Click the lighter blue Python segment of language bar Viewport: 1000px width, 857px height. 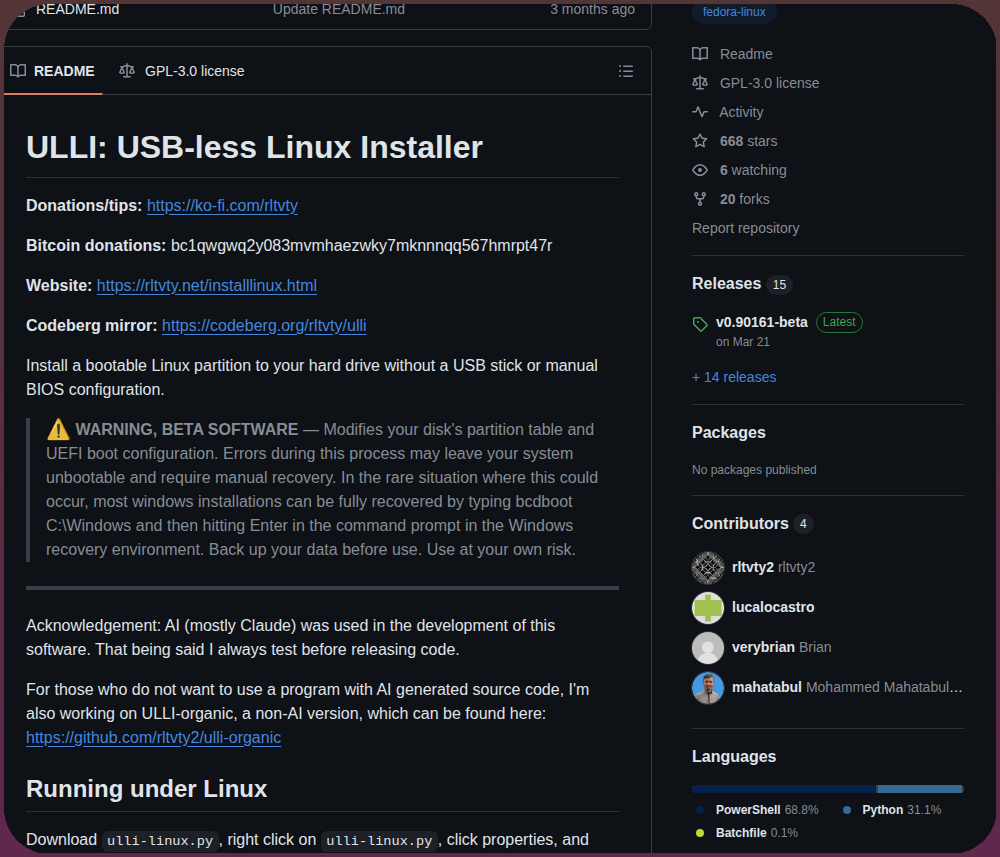920,789
